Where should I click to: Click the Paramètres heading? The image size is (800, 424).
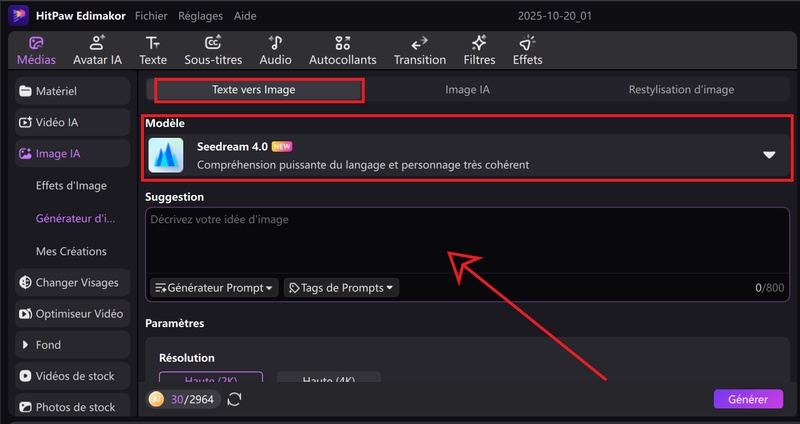tap(174, 323)
